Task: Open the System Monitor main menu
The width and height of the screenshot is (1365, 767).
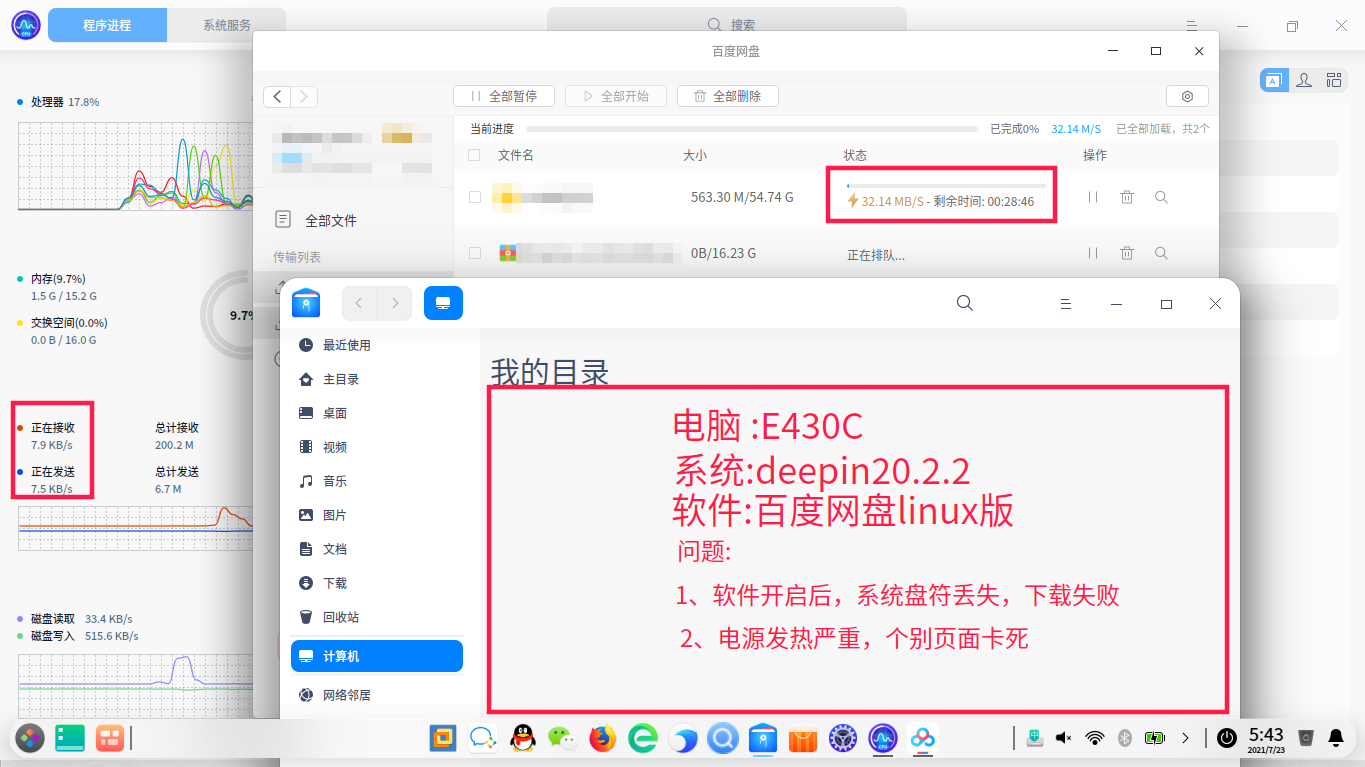Action: [x=1191, y=25]
